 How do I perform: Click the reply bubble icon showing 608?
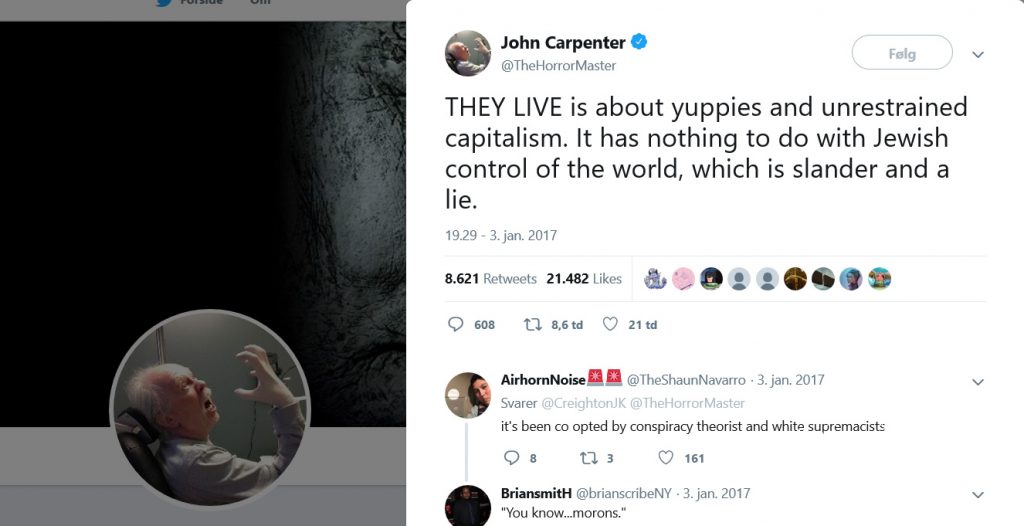tap(456, 324)
